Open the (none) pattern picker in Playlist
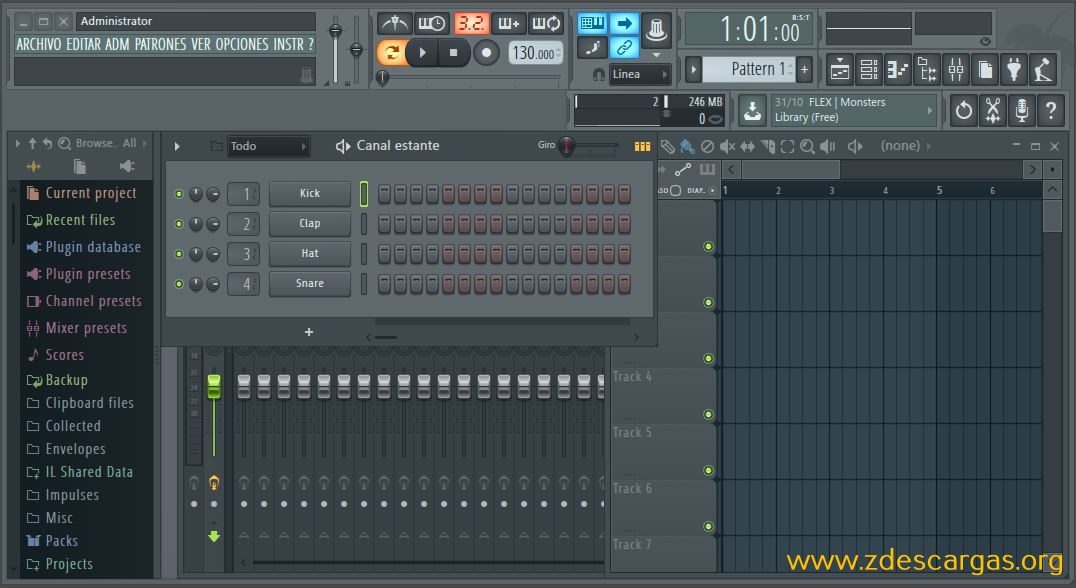The image size is (1076, 588). point(906,145)
